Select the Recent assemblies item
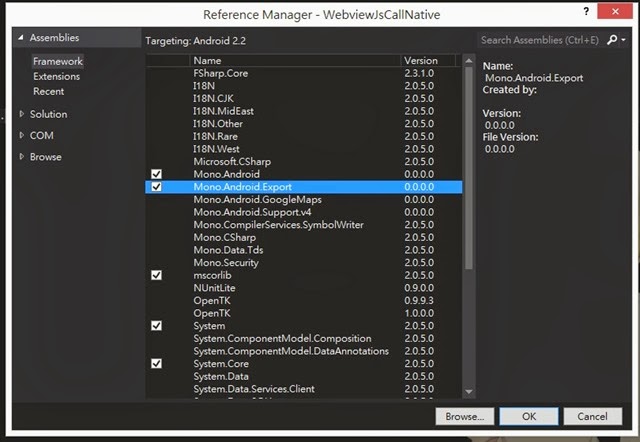 (x=49, y=92)
